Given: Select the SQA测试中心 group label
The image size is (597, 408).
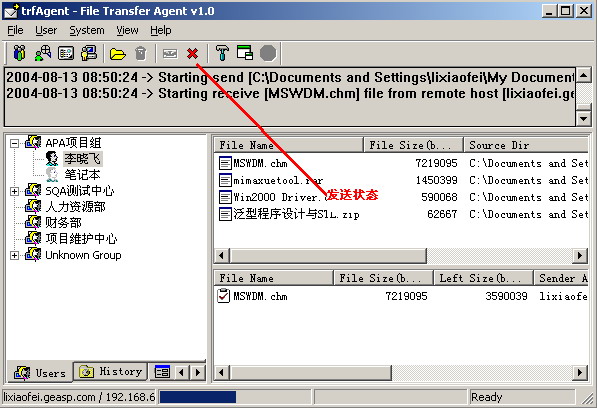Looking at the screenshot, I should click(x=80, y=191).
